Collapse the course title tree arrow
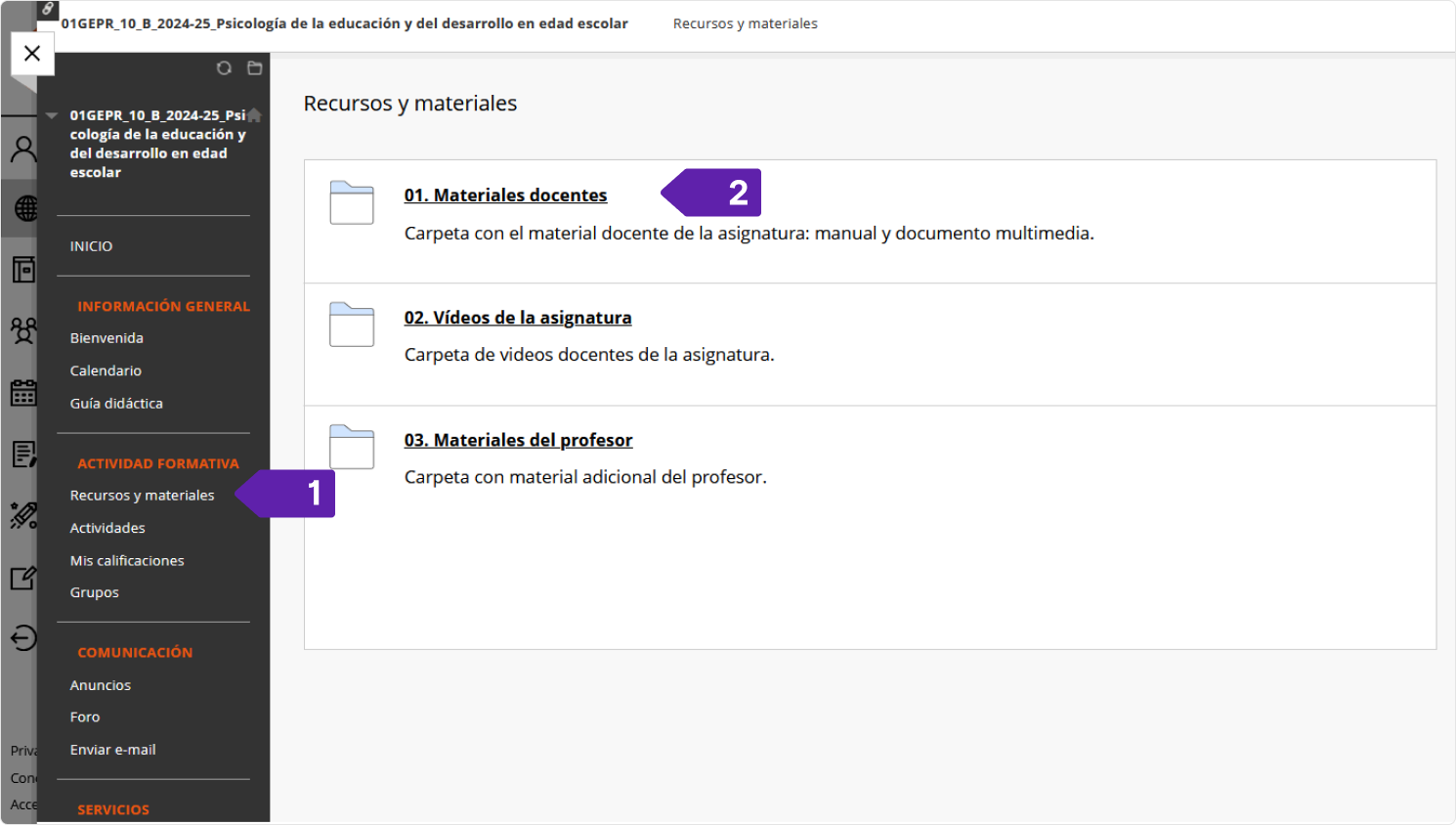Screen dimensions: 1456x825 (52, 115)
